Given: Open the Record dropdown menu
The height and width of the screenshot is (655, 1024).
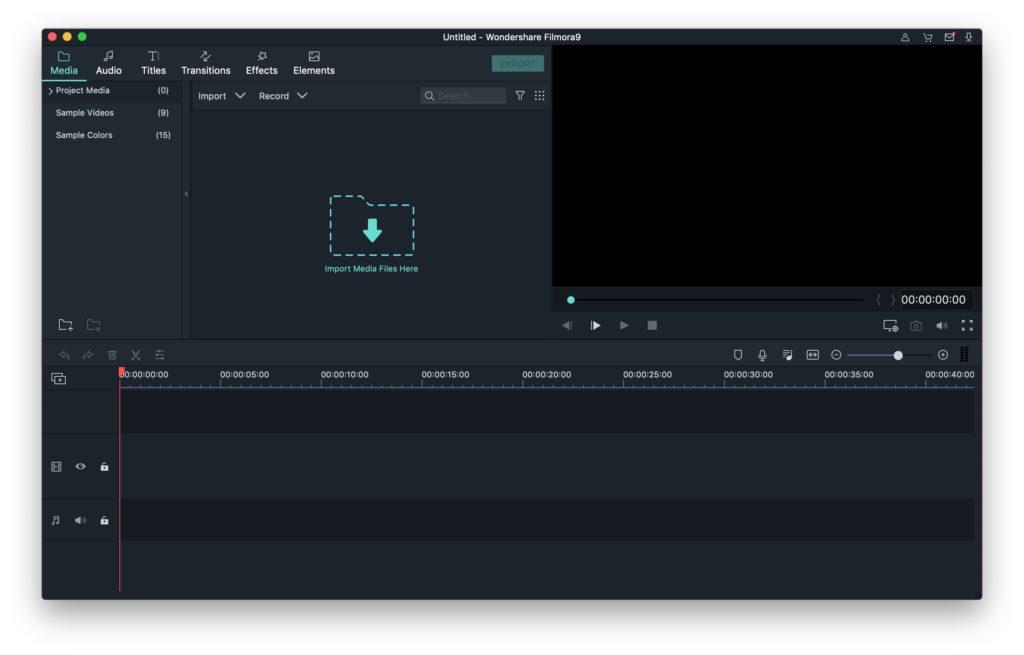Looking at the screenshot, I should (x=283, y=96).
